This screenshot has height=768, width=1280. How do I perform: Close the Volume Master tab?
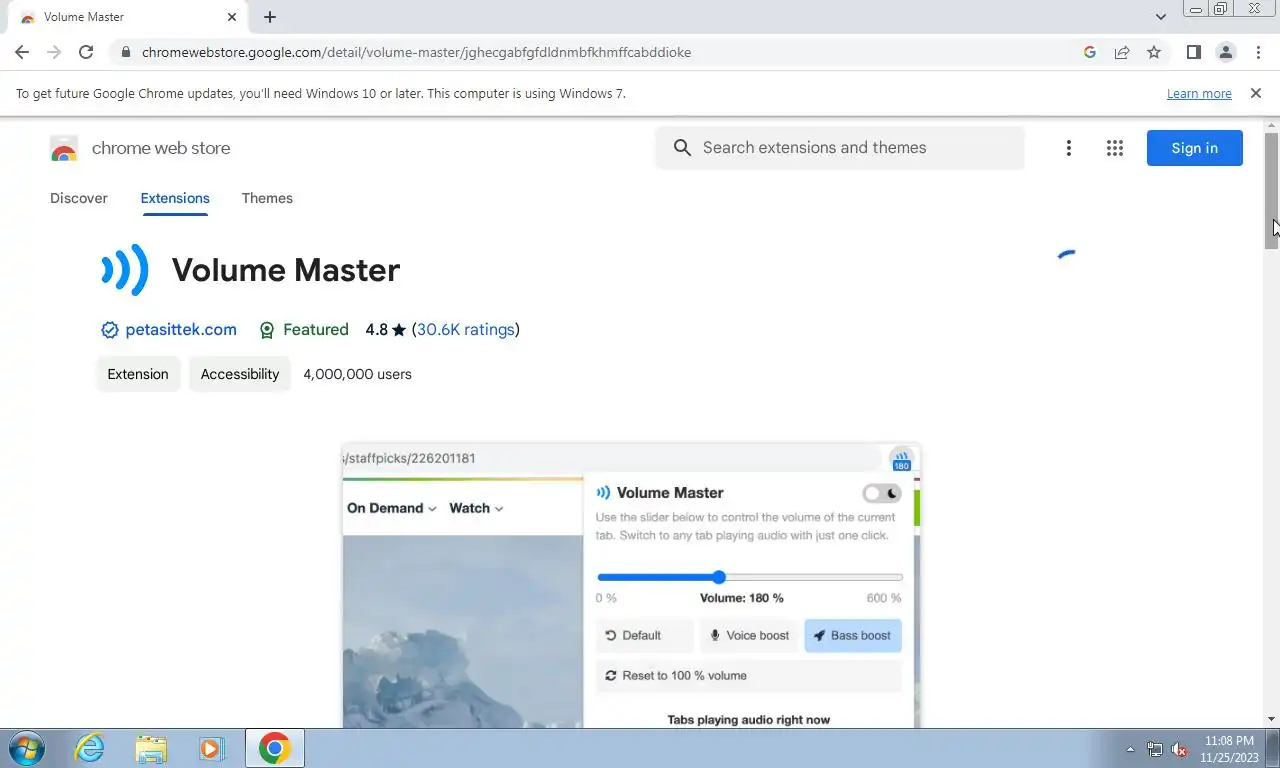[232, 17]
